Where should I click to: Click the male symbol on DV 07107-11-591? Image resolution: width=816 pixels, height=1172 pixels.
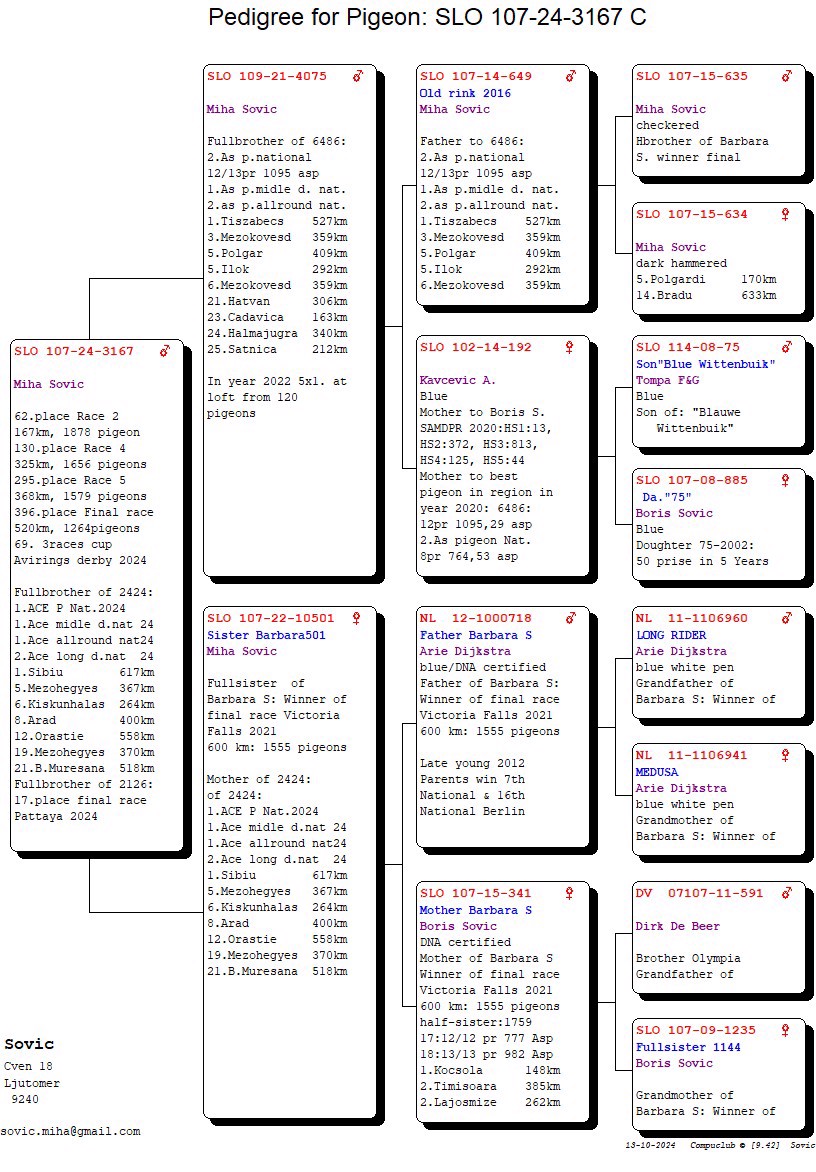click(786, 893)
